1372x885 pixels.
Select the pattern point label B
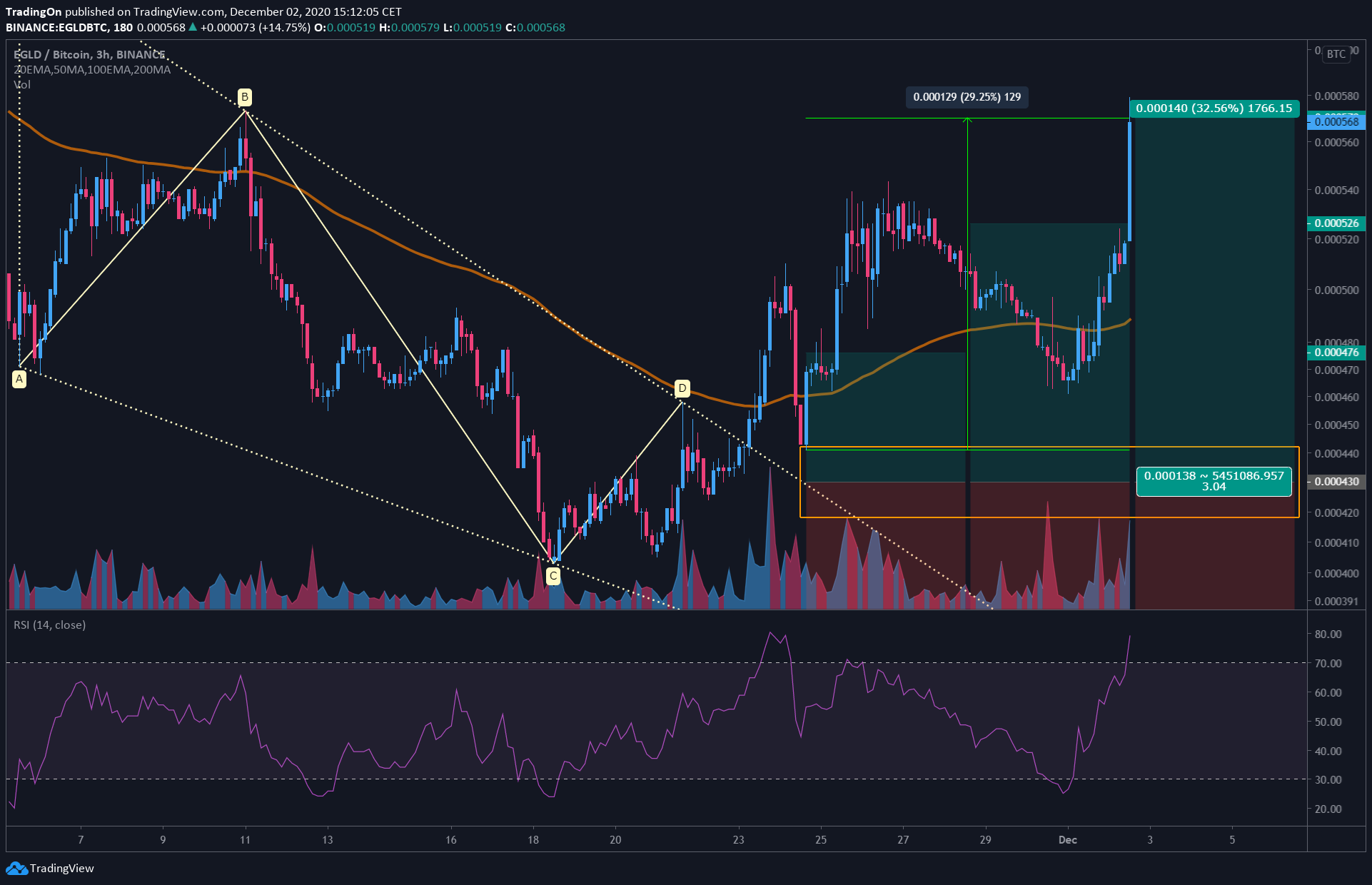(245, 97)
